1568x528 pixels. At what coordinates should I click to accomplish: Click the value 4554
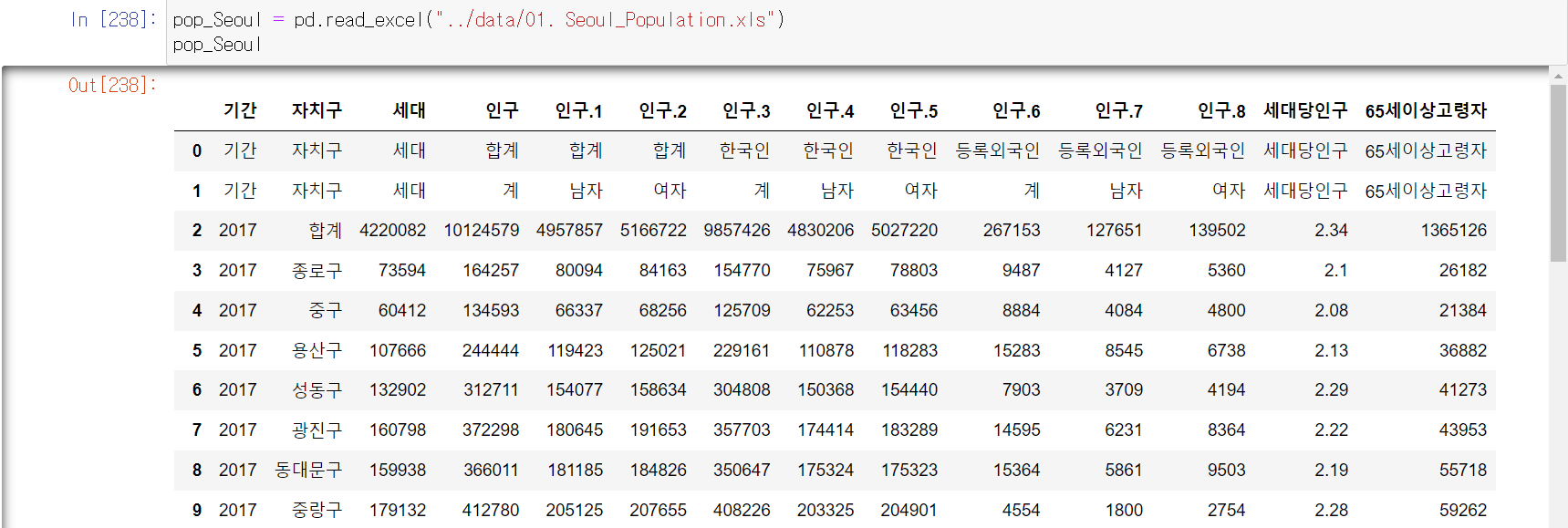[1022, 510]
